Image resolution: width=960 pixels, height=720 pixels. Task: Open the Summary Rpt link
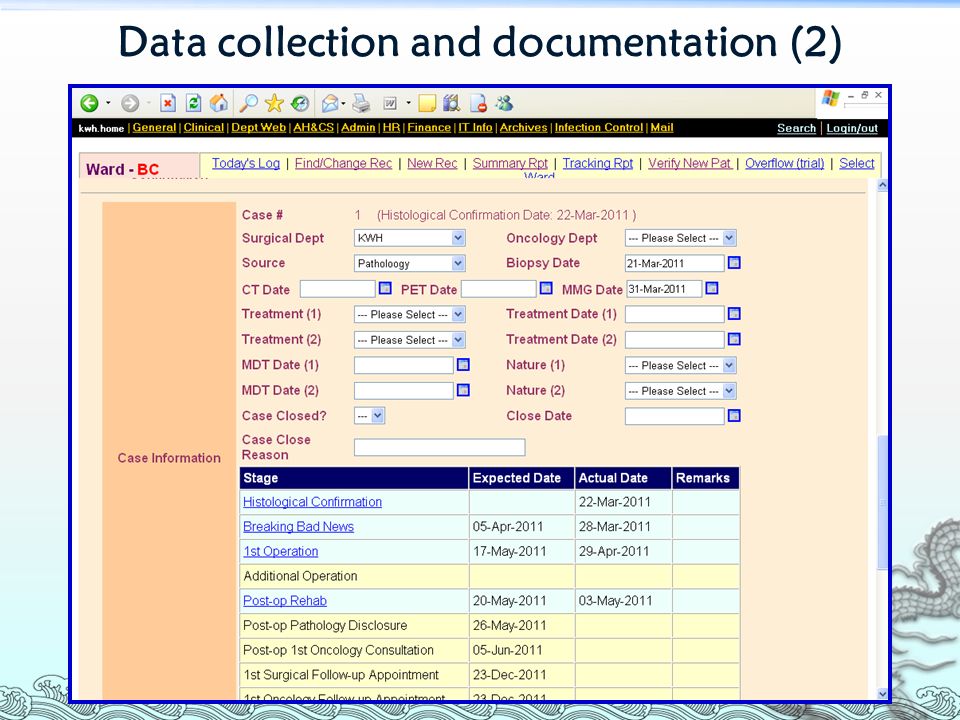(510, 163)
